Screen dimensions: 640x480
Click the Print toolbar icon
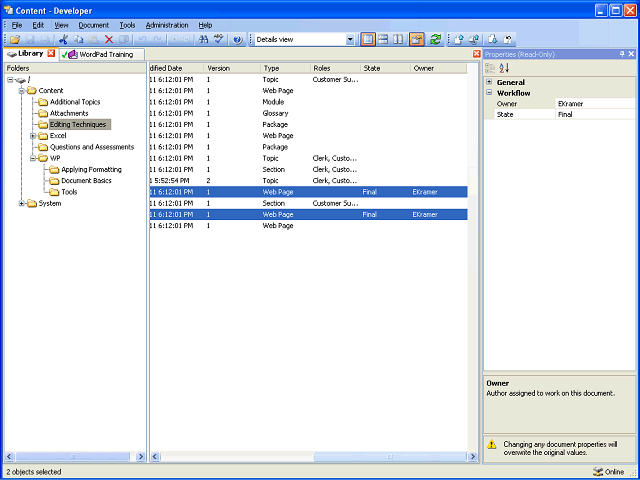pyautogui.click(x=45, y=40)
